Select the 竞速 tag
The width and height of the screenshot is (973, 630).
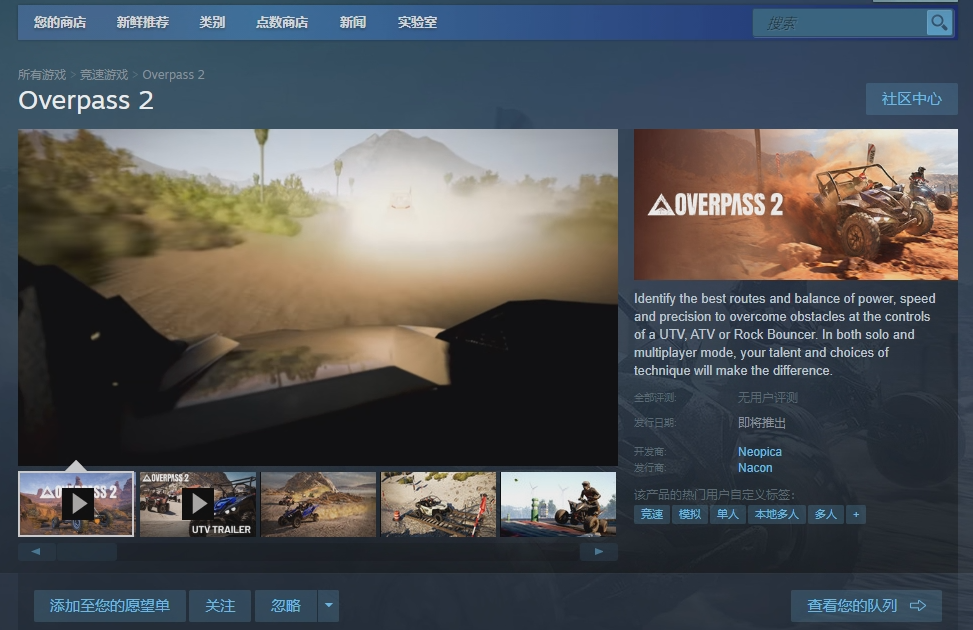[652, 515]
